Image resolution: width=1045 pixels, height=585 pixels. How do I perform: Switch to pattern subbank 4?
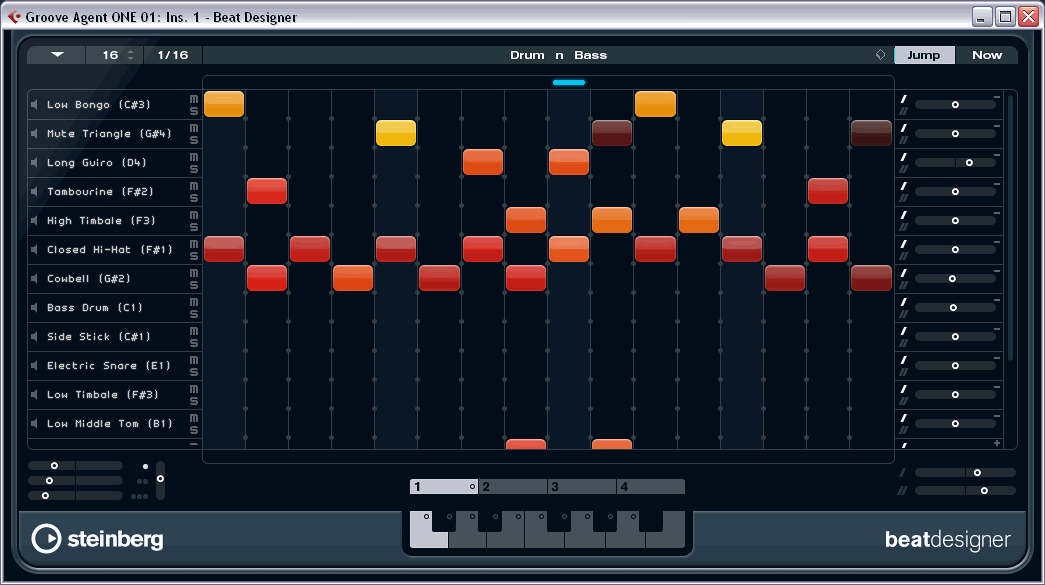[651, 486]
